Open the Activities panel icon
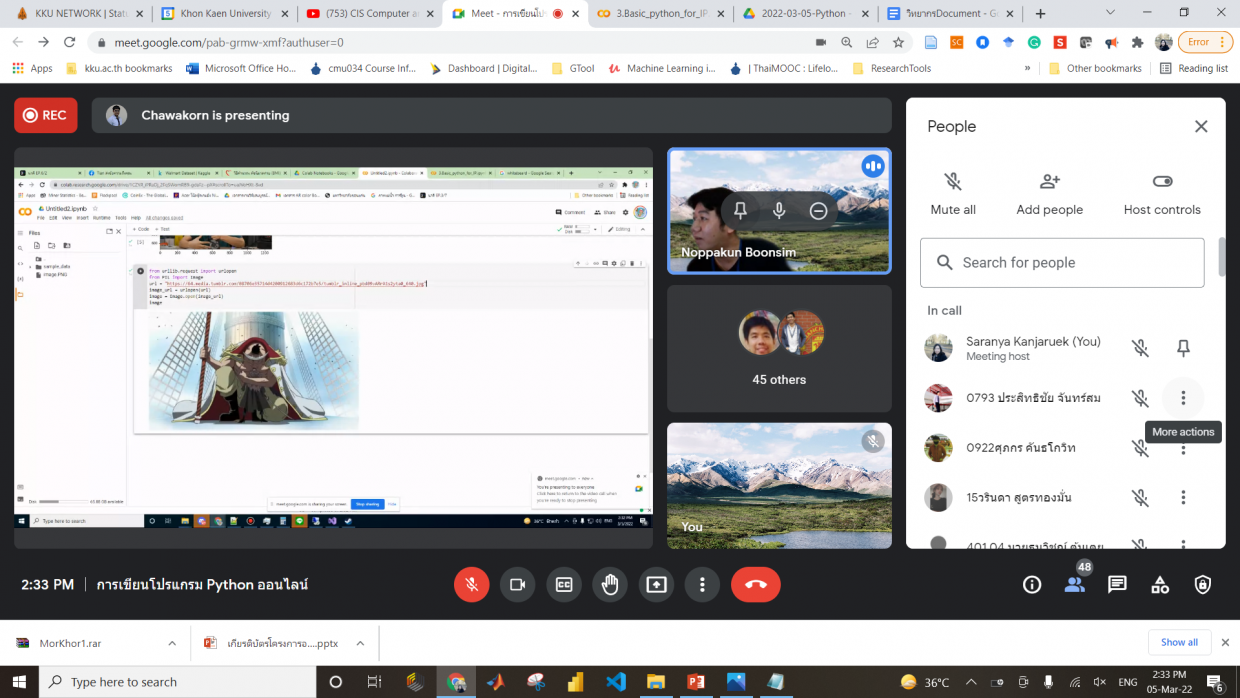Viewport: 1240px width, 698px height. (1160, 585)
